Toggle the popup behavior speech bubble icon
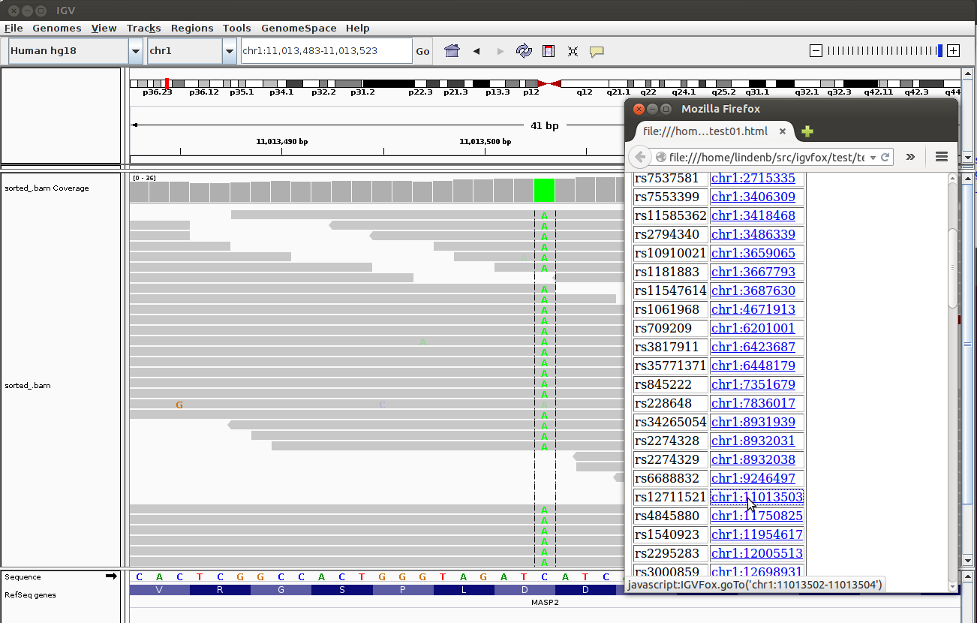 (596, 51)
